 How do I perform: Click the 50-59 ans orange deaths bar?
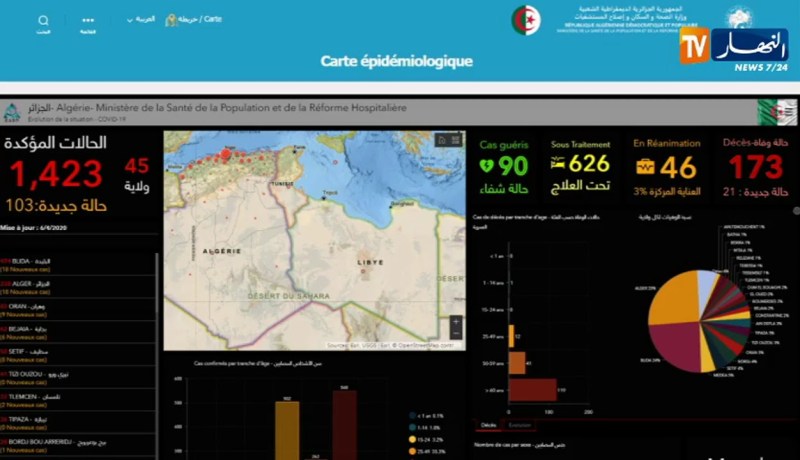517,363
